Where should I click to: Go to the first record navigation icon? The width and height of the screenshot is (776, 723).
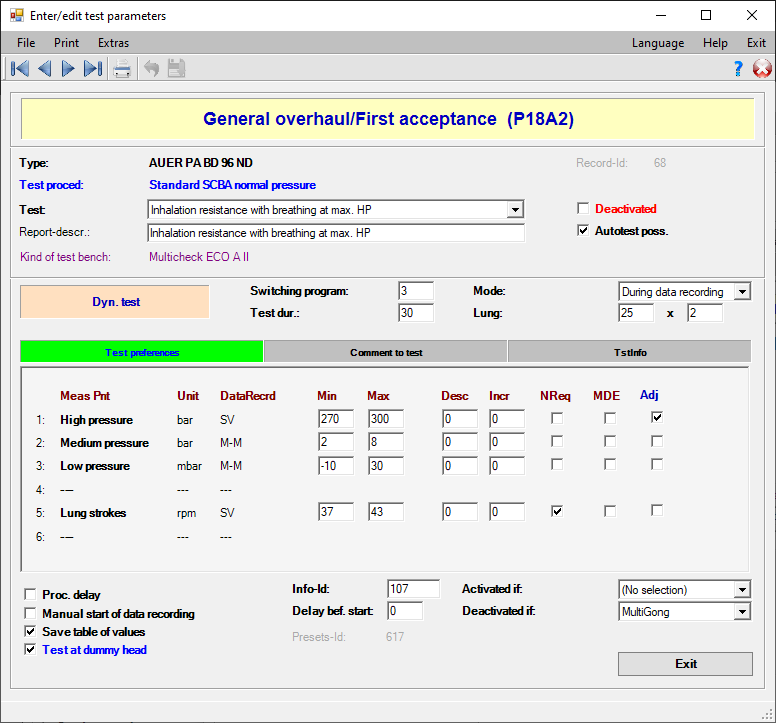click(19, 69)
